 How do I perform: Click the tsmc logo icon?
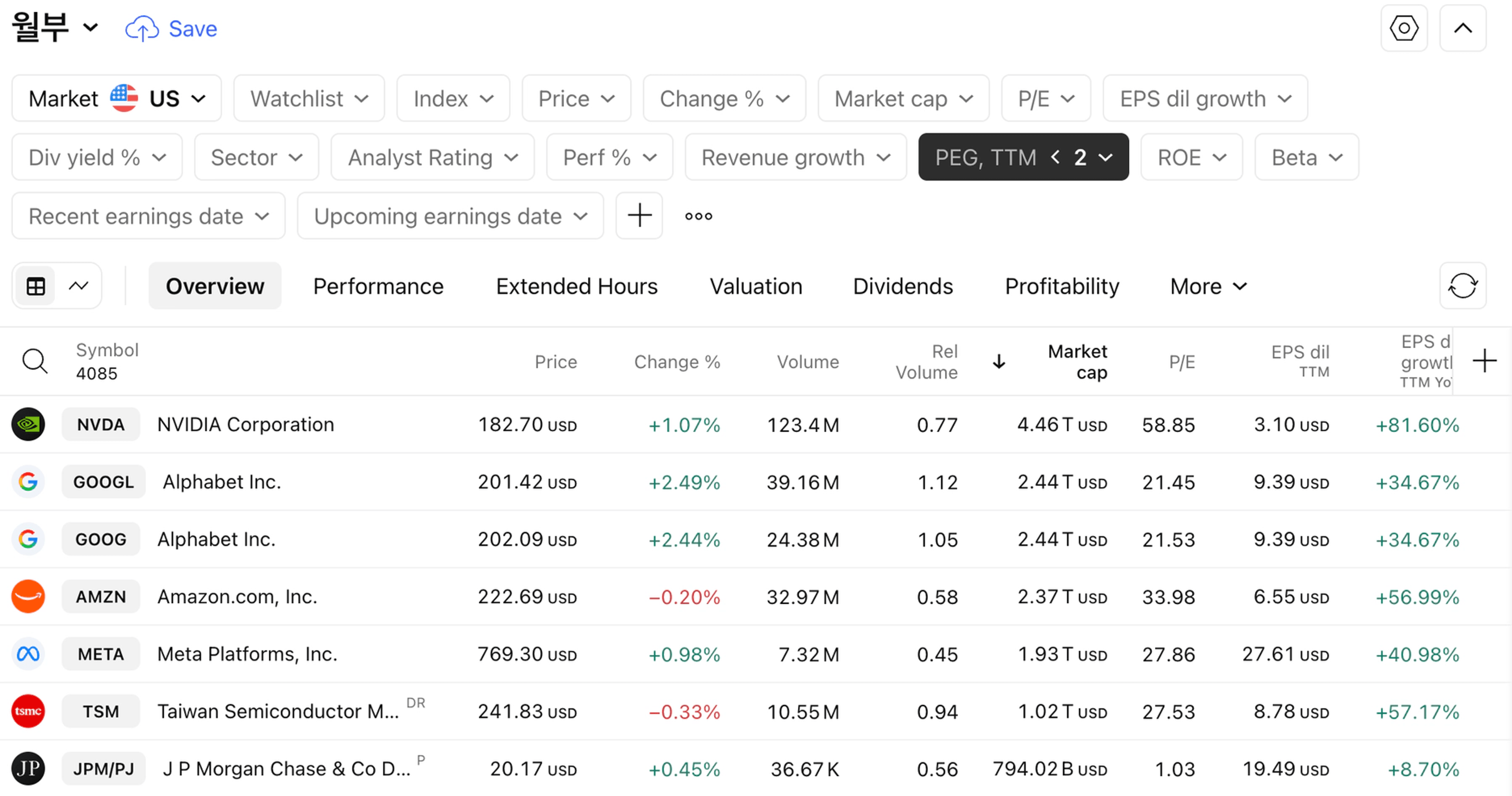(28, 711)
